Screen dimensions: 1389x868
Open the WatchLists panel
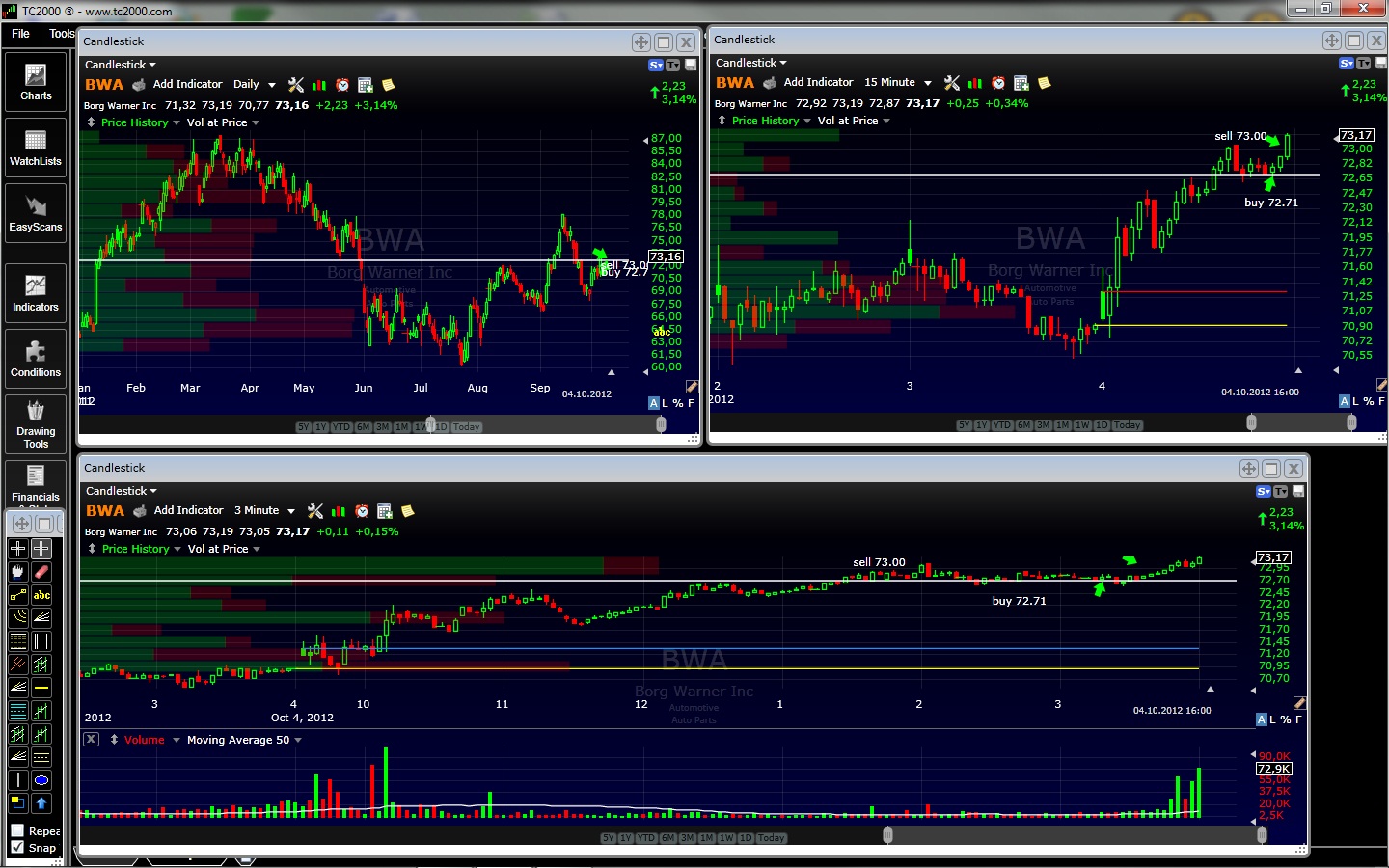tap(36, 147)
